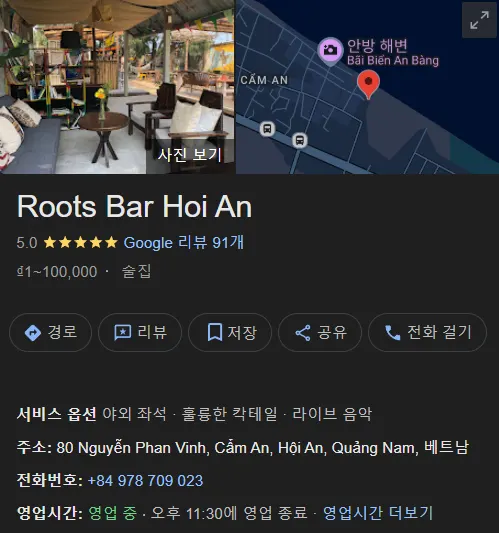Click the Roots Bar Hoi An title
This screenshot has width=499, height=533.
(x=135, y=206)
